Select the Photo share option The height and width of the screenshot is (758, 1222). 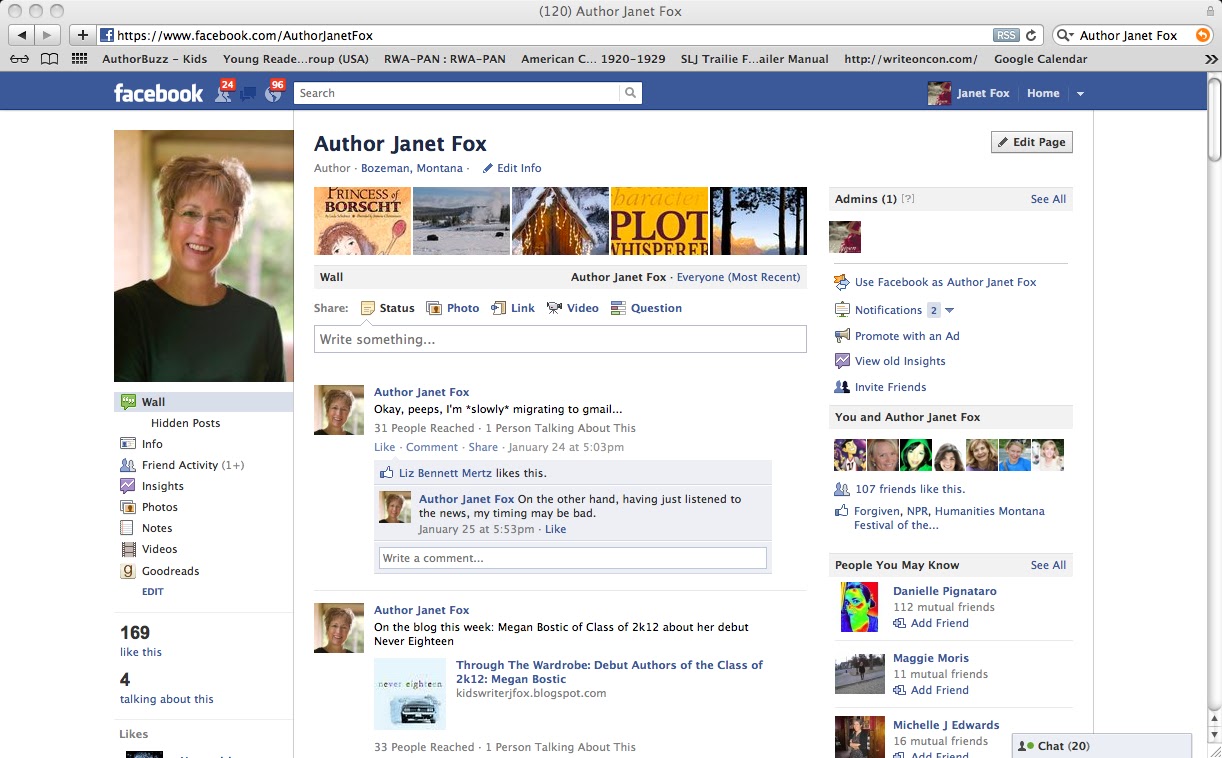tap(452, 308)
